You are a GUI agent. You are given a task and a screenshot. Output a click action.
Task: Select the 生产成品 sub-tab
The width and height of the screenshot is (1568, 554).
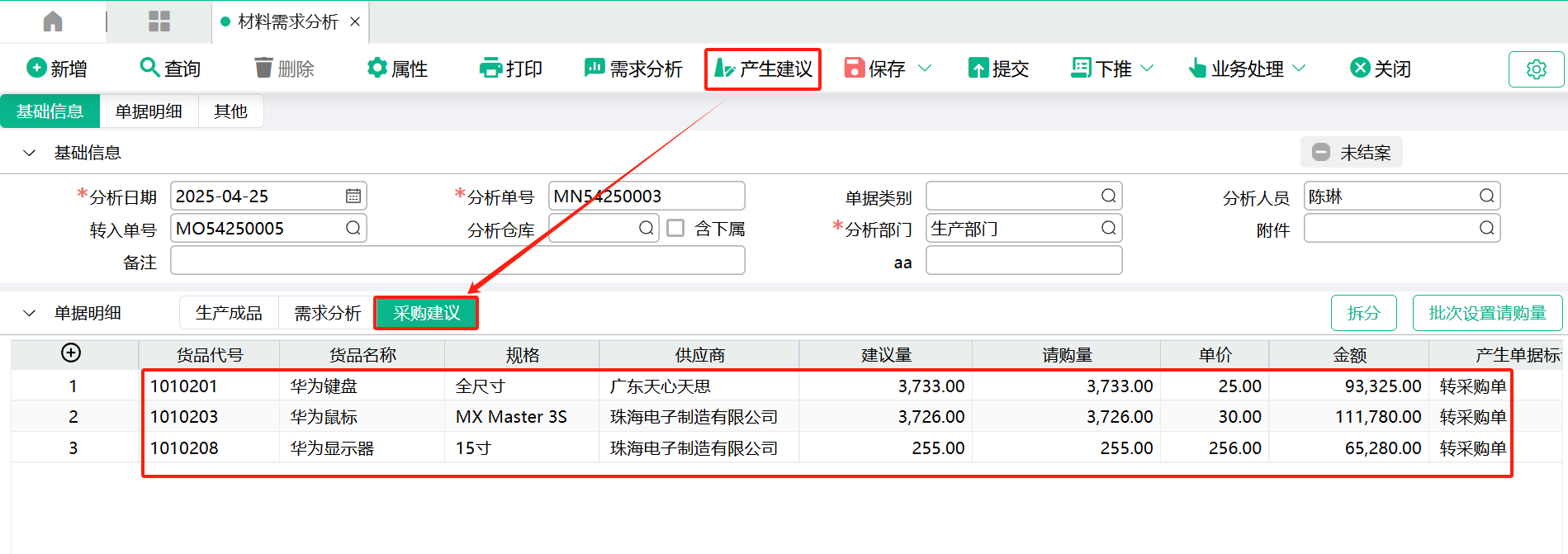click(229, 313)
